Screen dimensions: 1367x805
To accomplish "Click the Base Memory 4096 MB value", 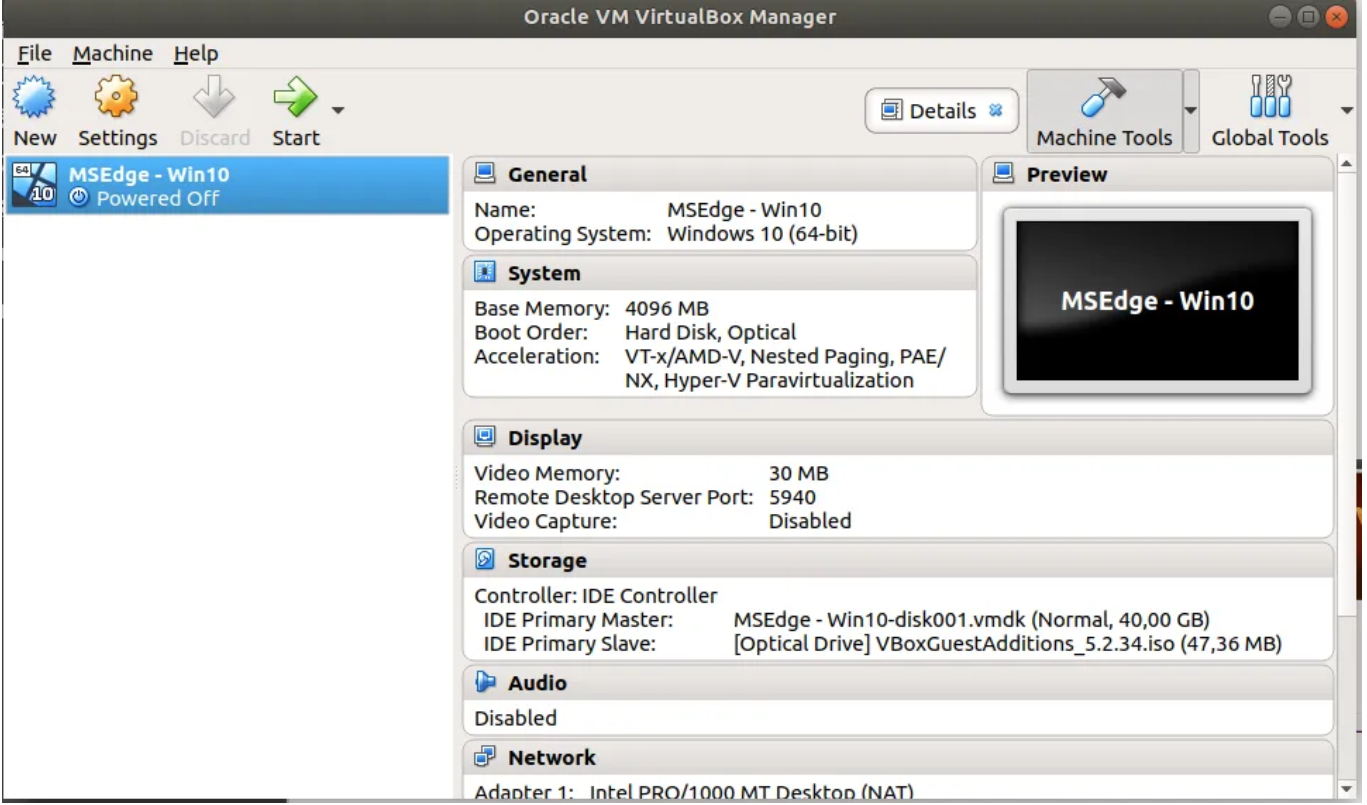I will pyautogui.click(x=666, y=309).
